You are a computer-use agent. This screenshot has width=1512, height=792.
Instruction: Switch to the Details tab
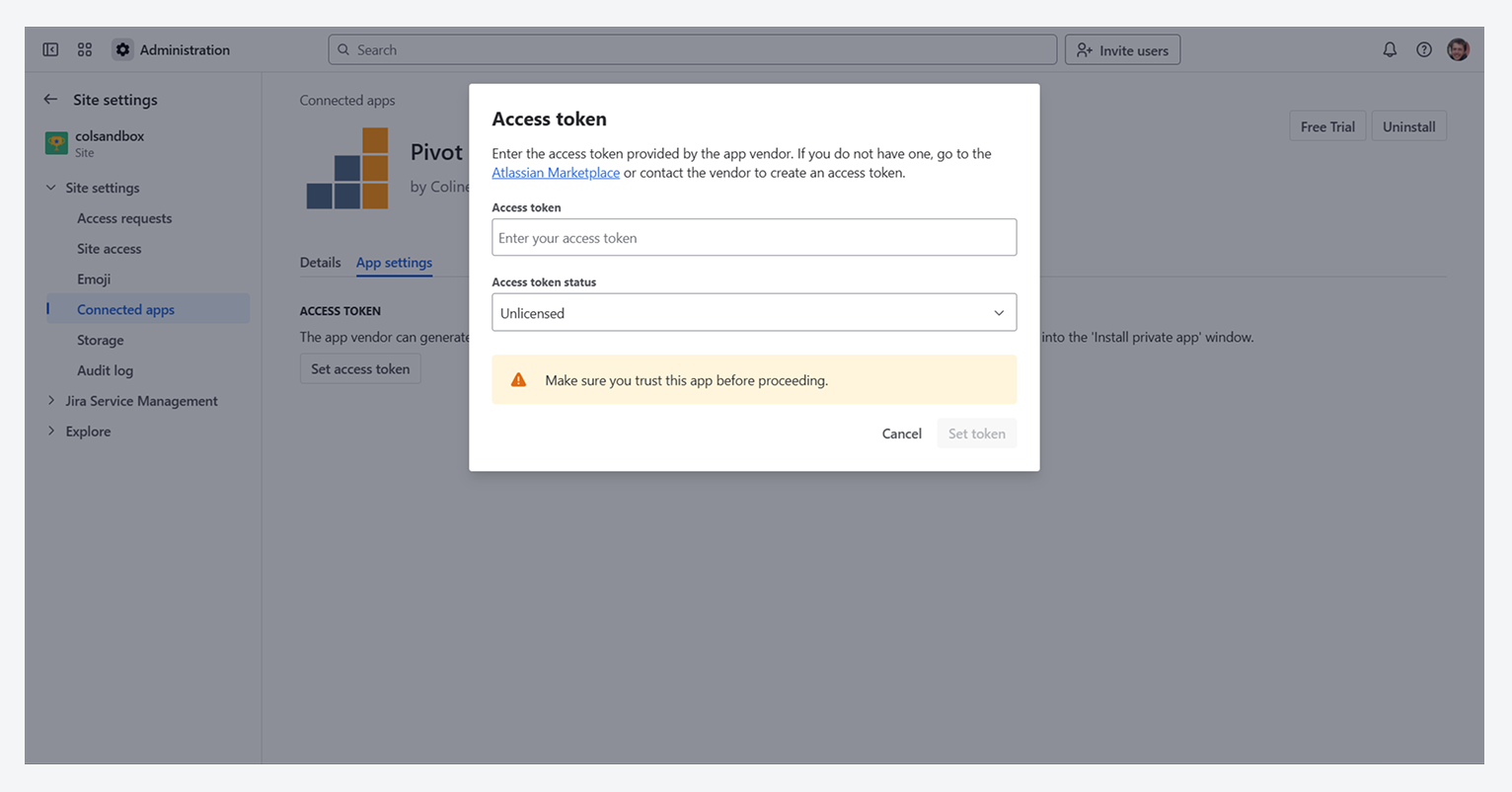pyautogui.click(x=320, y=263)
